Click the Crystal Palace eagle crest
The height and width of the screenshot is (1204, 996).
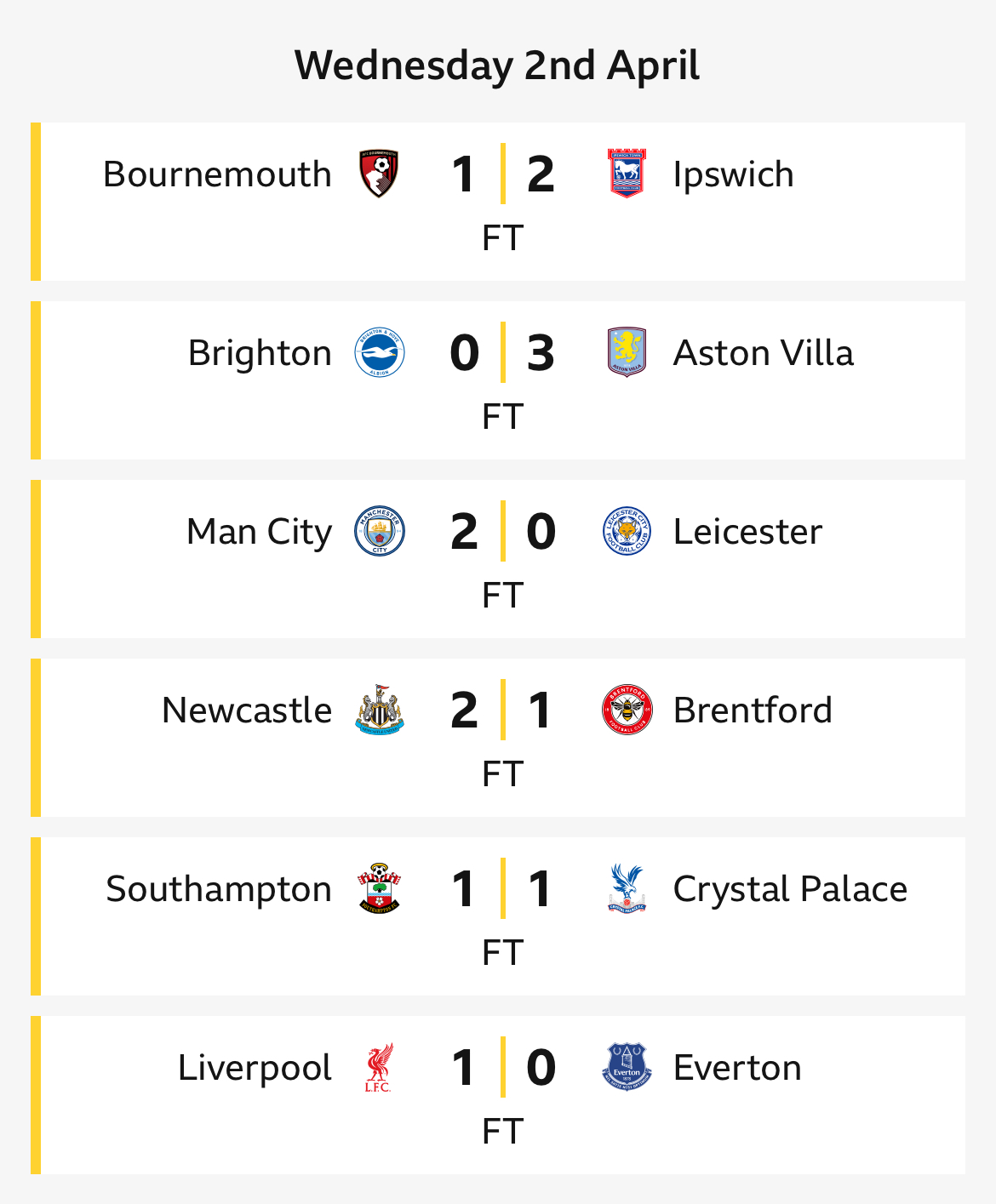[627, 889]
